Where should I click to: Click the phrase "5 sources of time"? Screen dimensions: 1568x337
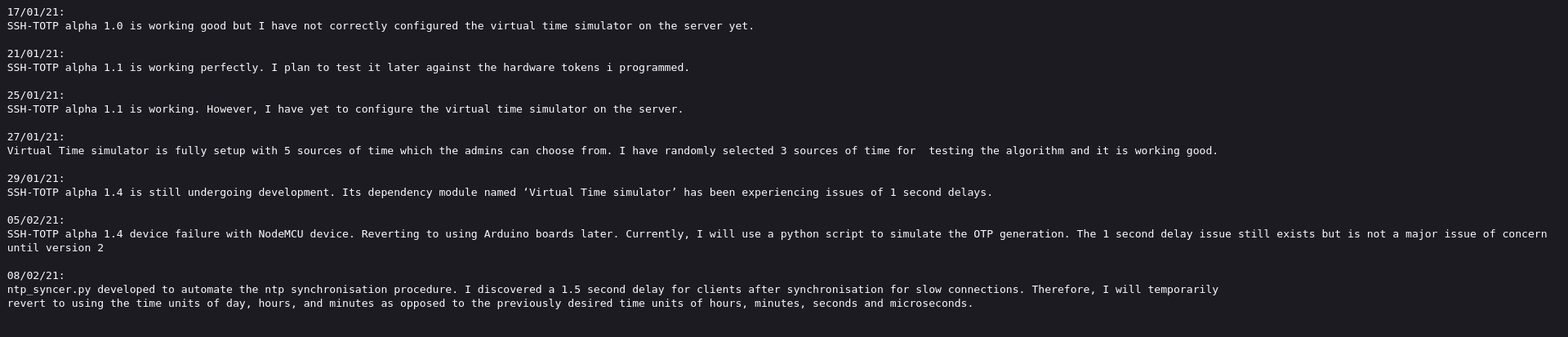tap(339, 151)
